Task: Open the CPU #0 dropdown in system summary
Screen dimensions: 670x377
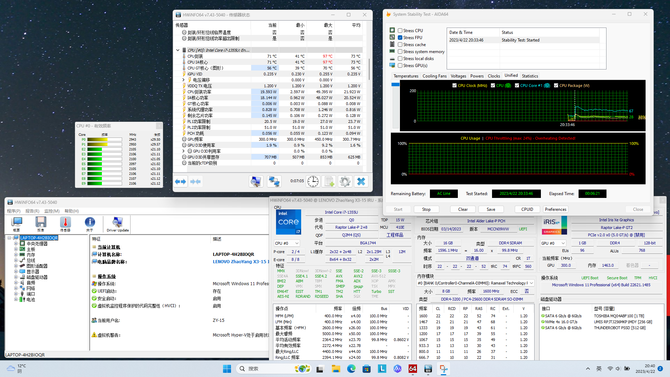Action: pyautogui.click(x=287, y=243)
